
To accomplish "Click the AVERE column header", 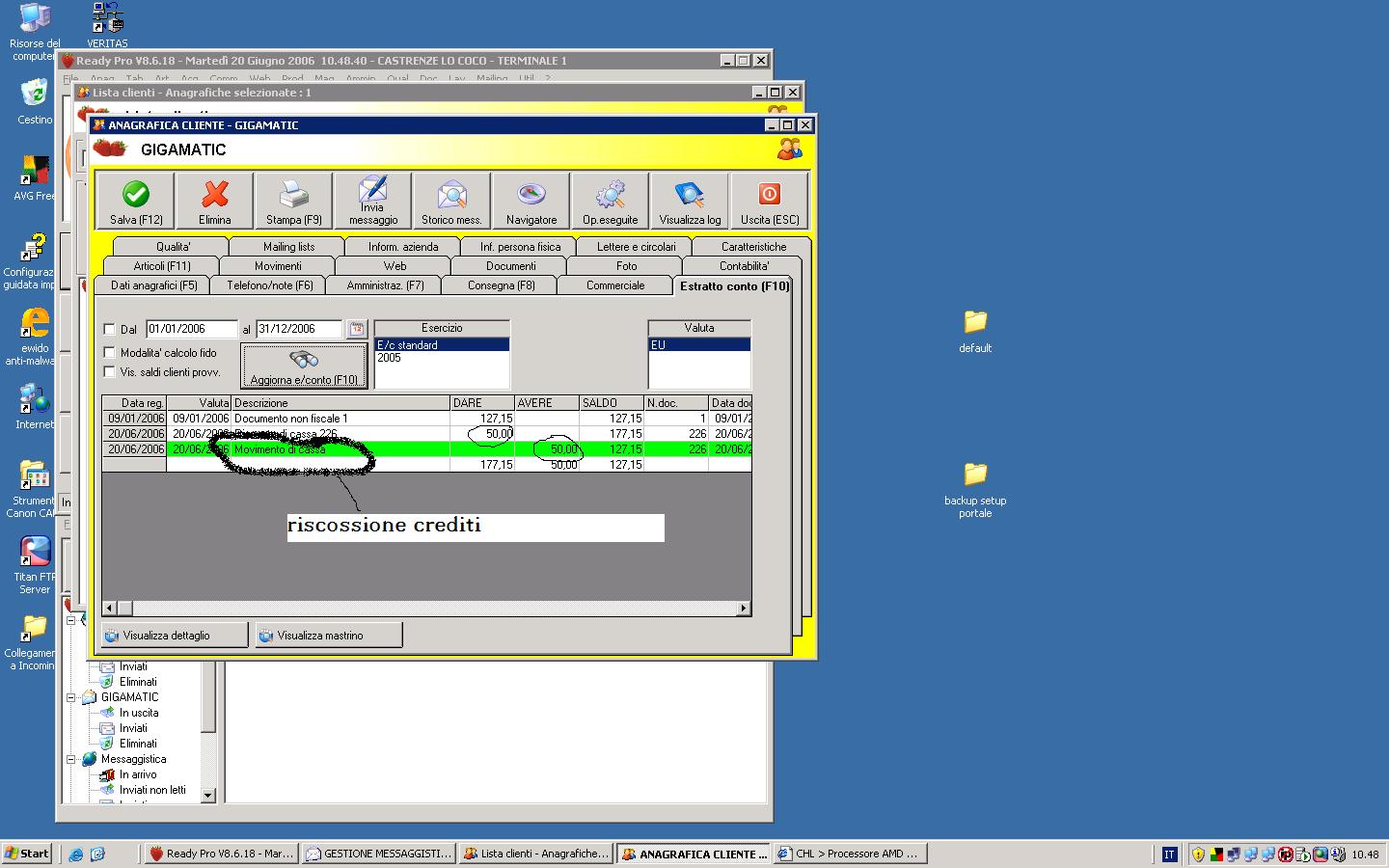I will [547, 403].
